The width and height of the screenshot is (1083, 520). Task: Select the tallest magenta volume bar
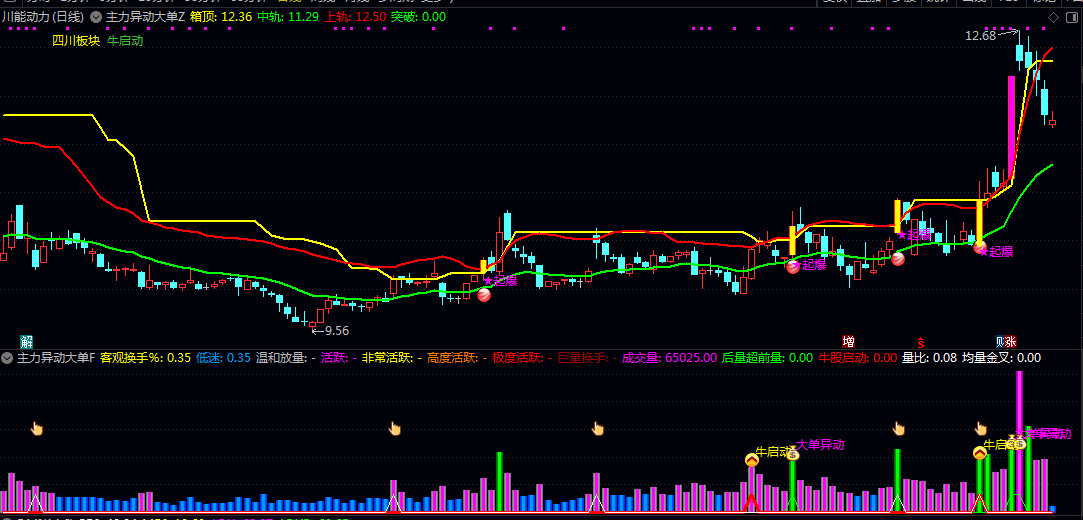tap(1019, 441)
